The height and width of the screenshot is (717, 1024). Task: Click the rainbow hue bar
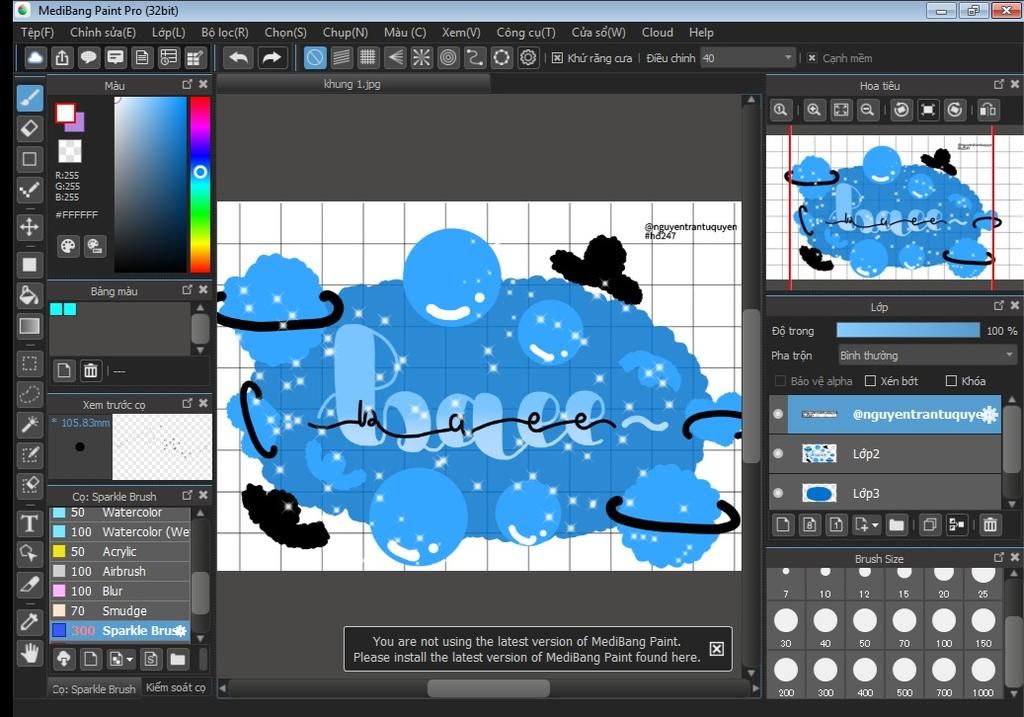point(200,184)
